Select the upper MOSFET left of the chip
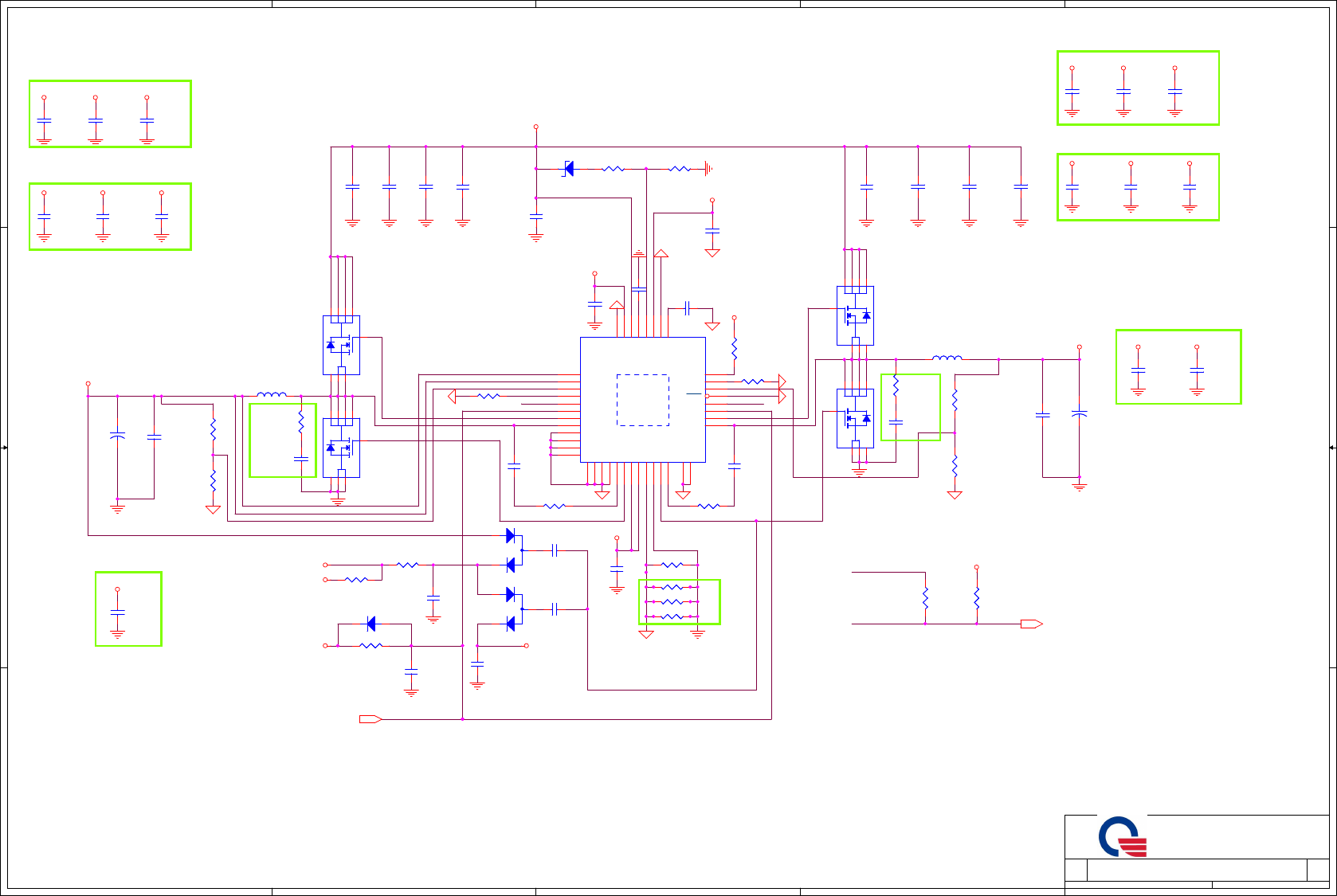 pyautogui.click(x=341, y=345)
